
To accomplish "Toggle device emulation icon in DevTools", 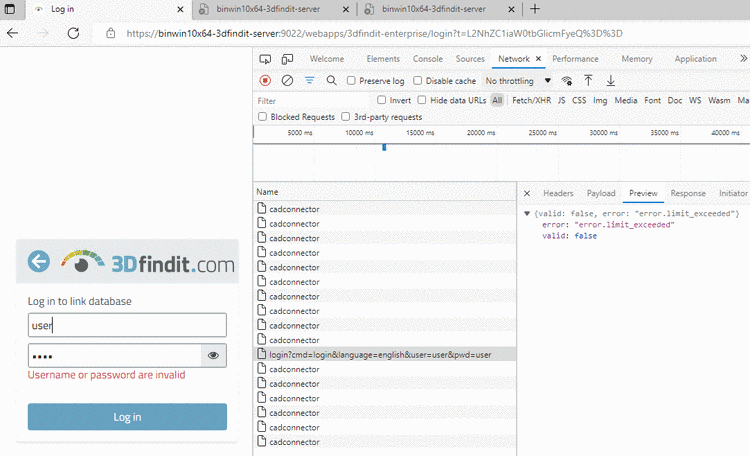I will click(x=287, y=59).
